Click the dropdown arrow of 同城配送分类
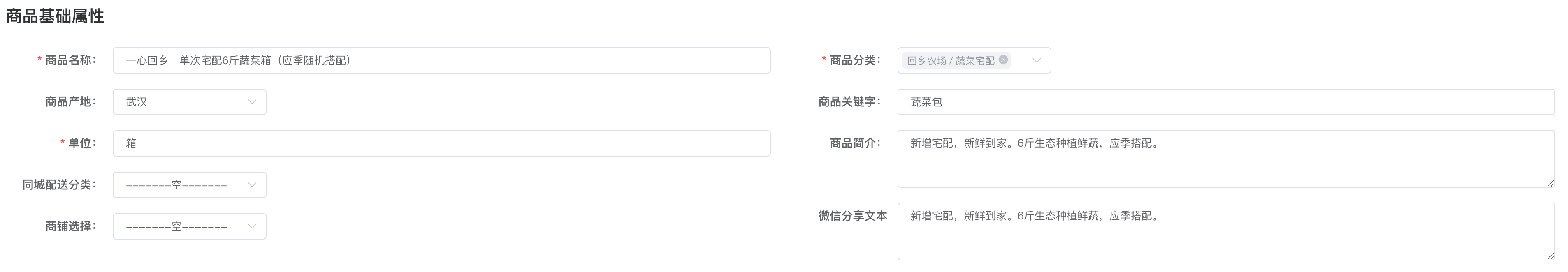Viewport: 1568px width, 272px height. (253, 184)
